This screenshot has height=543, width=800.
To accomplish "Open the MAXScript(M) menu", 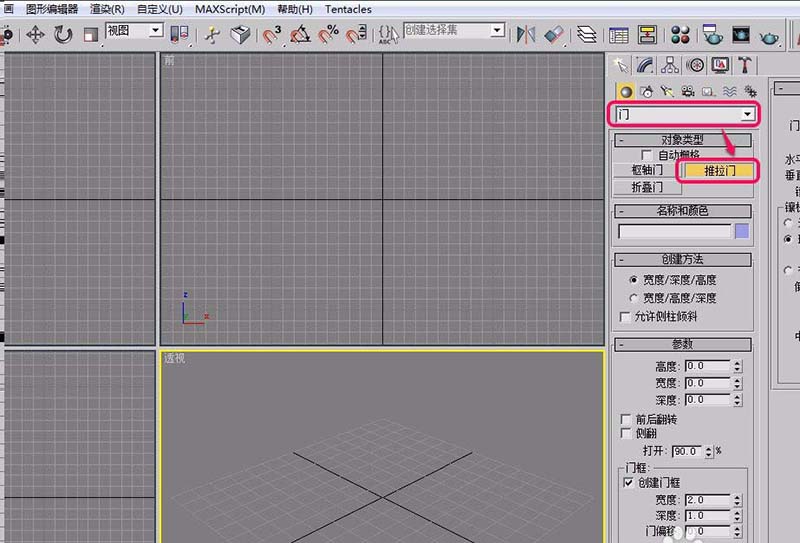I will coord(230,9).
